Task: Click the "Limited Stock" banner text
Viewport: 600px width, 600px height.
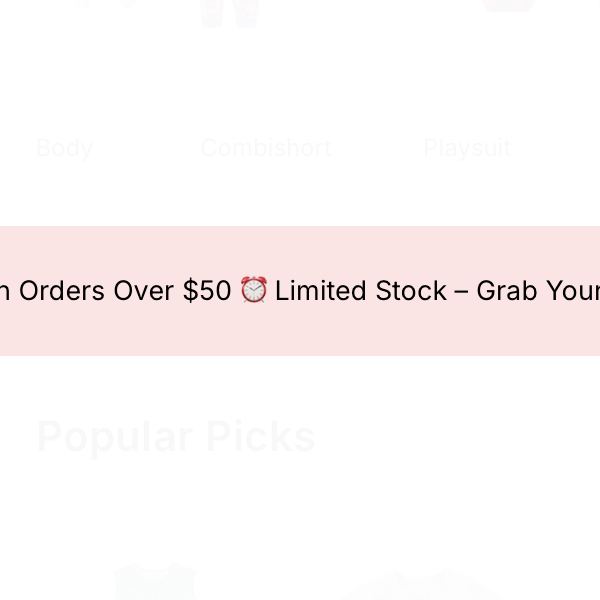Action: coord(361,291)
